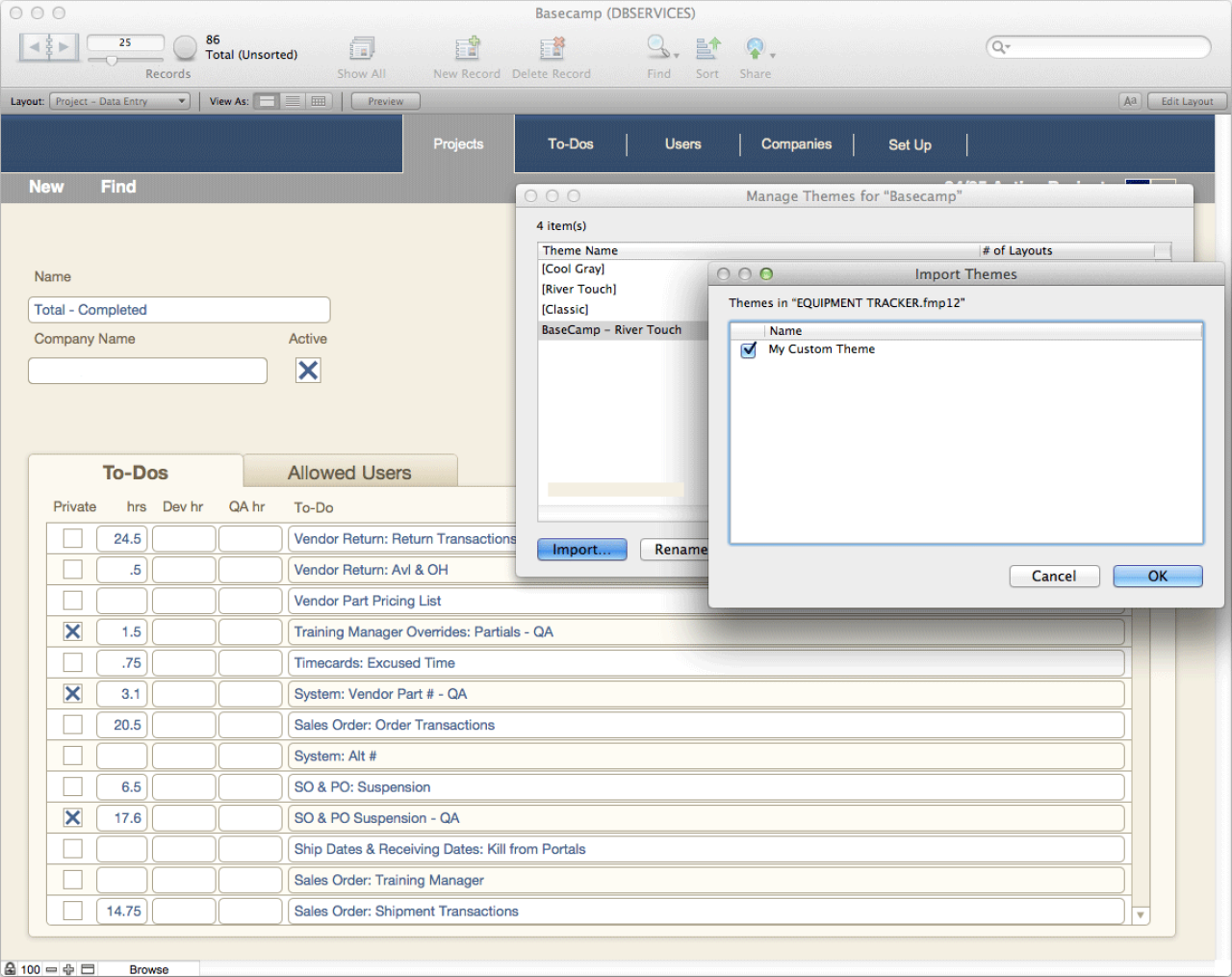
Task: Open the Layout dropdown menu
Action: click(120, 101)
